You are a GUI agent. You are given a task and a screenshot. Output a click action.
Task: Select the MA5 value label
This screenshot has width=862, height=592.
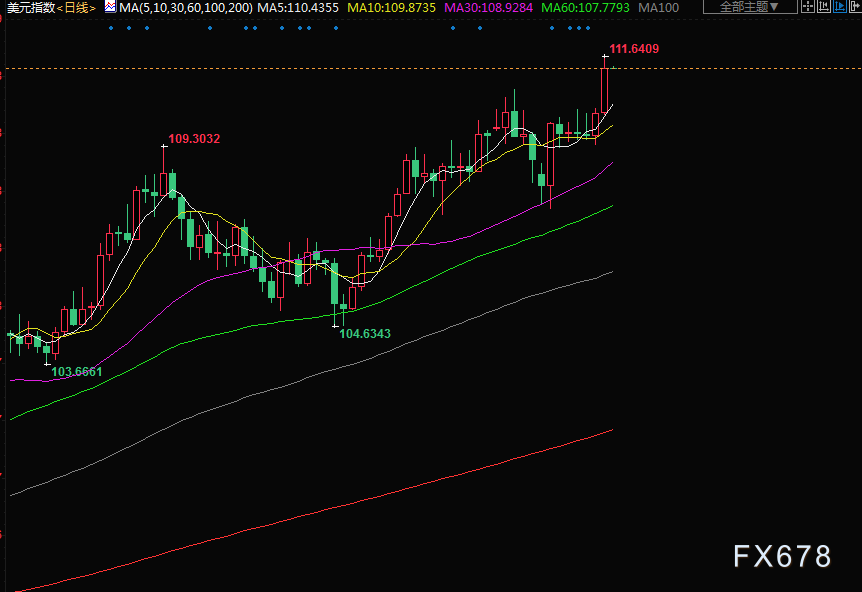298,8
